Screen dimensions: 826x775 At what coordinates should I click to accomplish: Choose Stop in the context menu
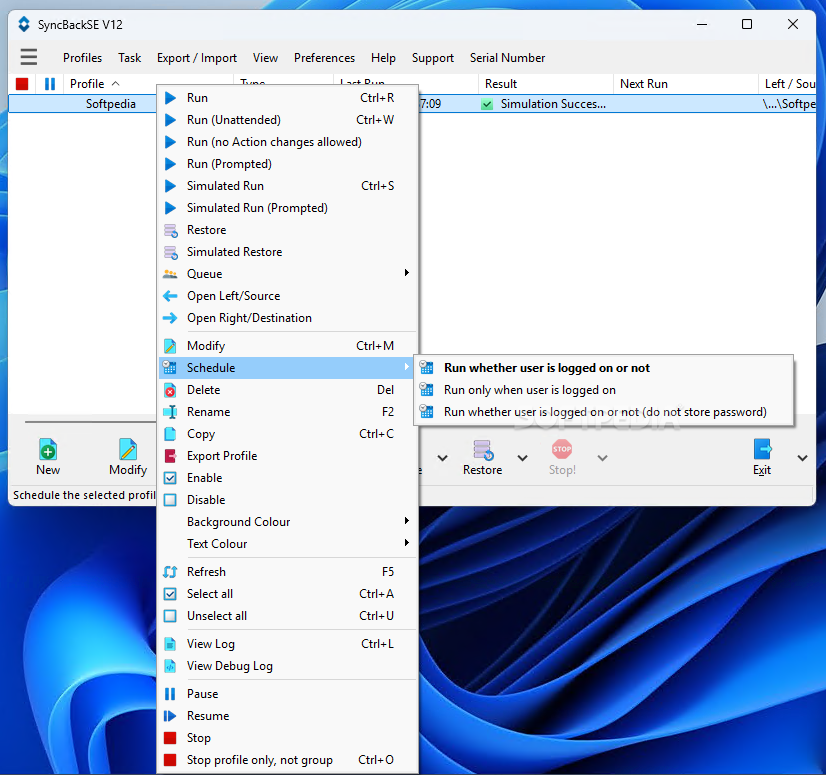click(288, 738)
